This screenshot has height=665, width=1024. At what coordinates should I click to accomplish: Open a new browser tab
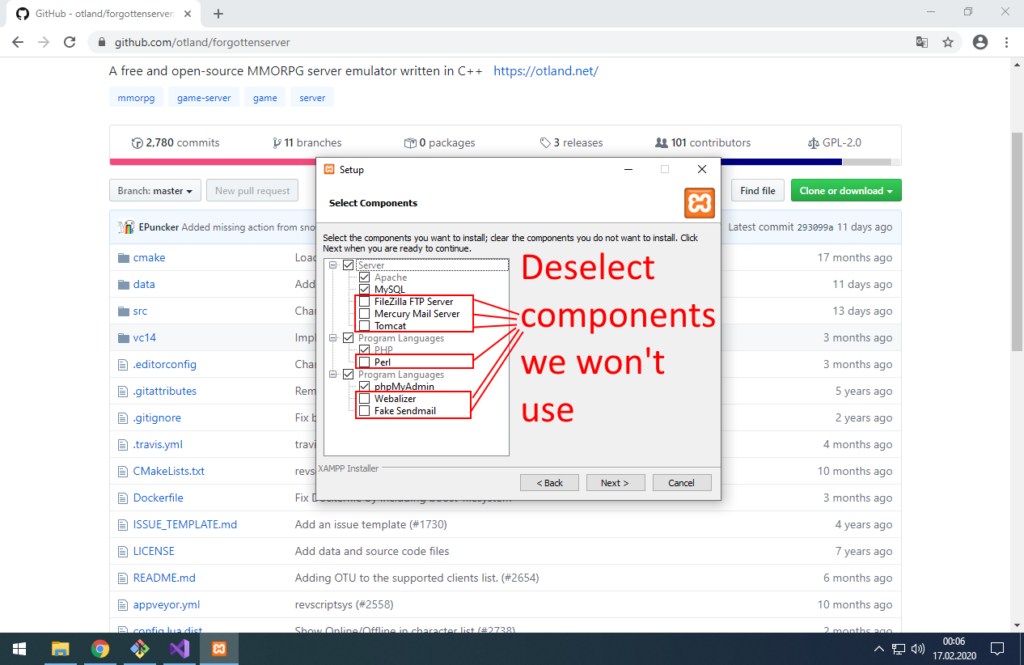[x=218, y=14]
